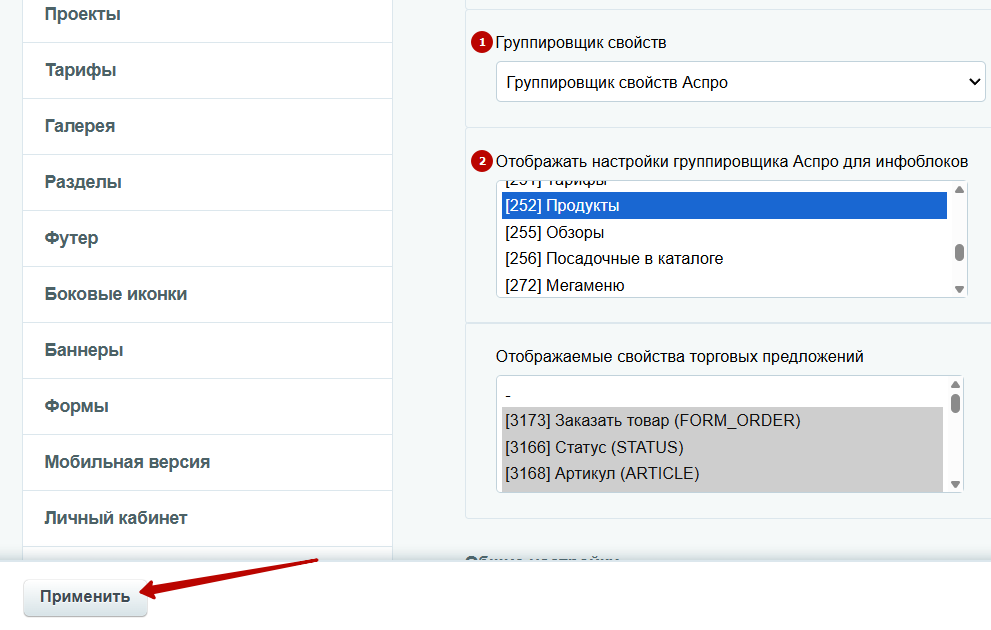Open the Проекты sidebar section
This screenshot has width=991, height=630.
(x=83, y=15)
